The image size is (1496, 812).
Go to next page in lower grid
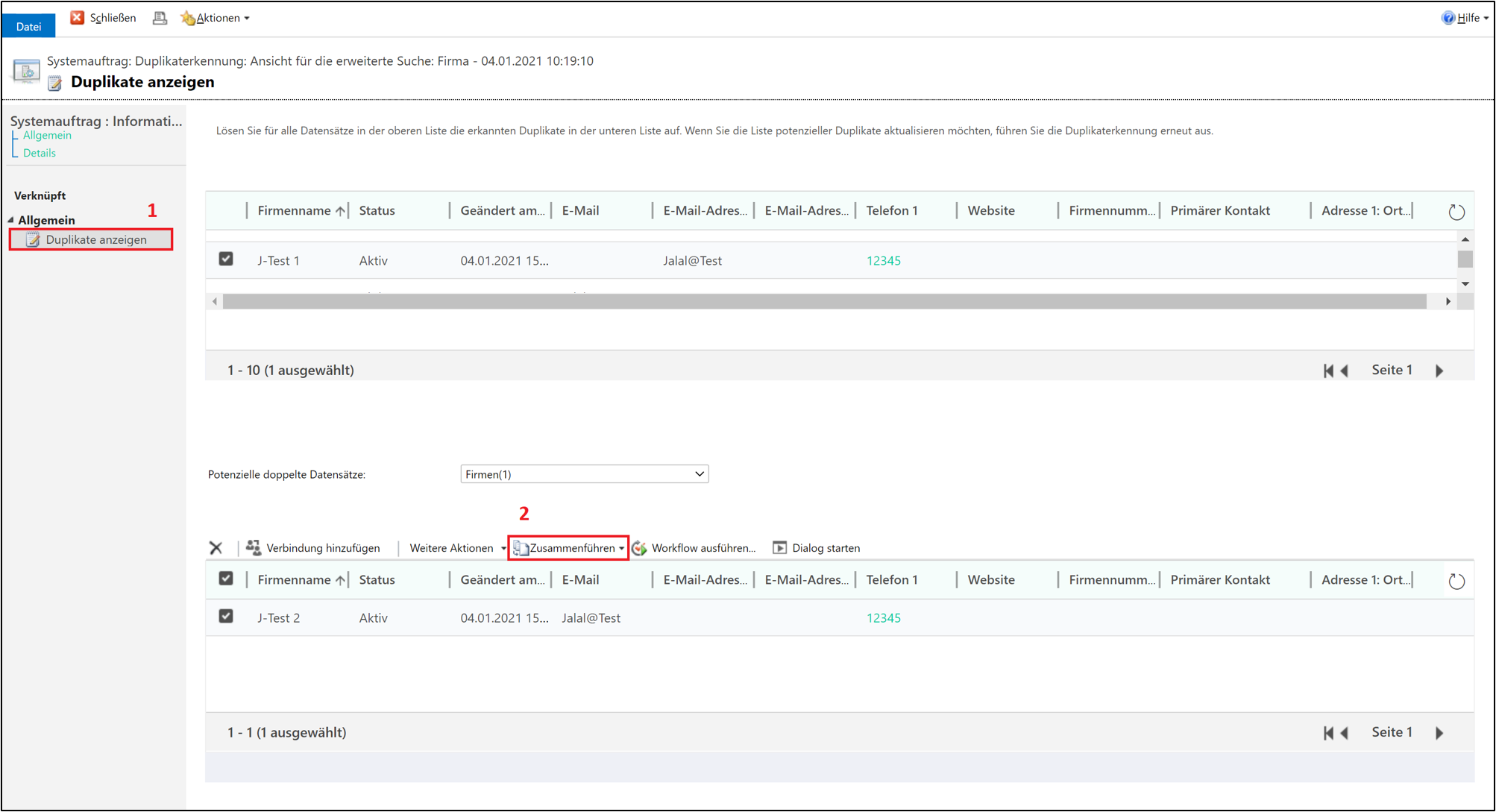pos(1439,733)
